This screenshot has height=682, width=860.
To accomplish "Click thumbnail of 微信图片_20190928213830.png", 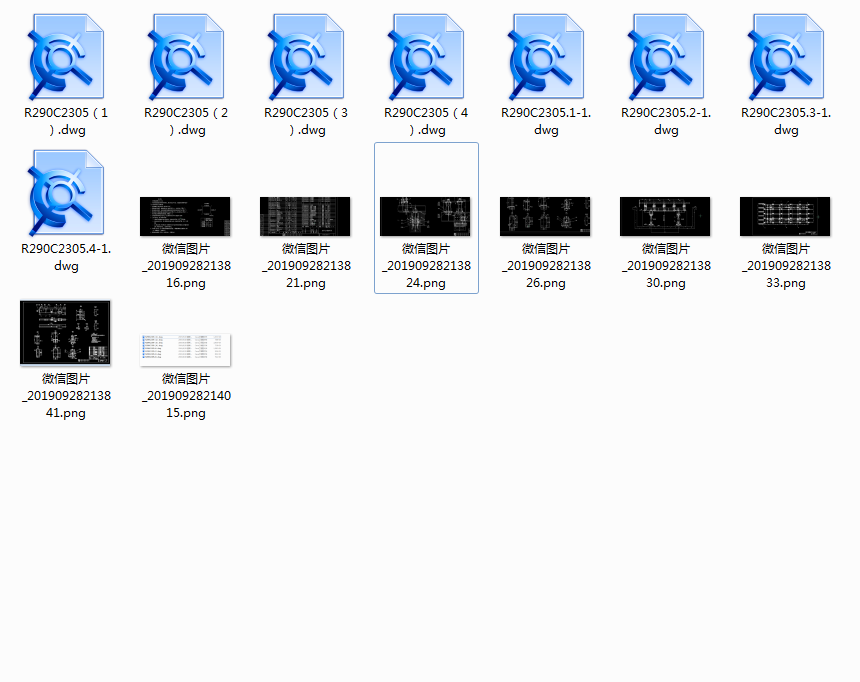I will [665, 217].
